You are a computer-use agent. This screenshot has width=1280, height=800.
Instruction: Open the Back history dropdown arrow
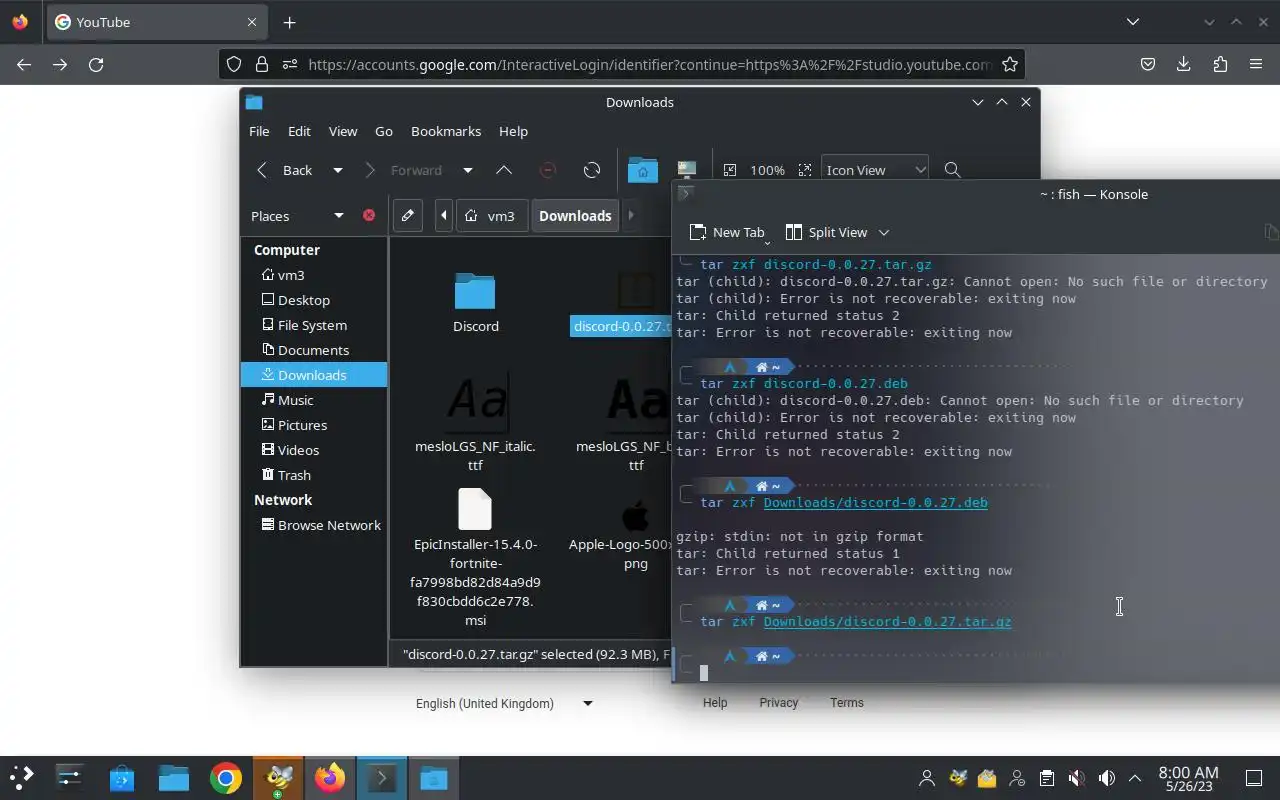pos(338,170)
